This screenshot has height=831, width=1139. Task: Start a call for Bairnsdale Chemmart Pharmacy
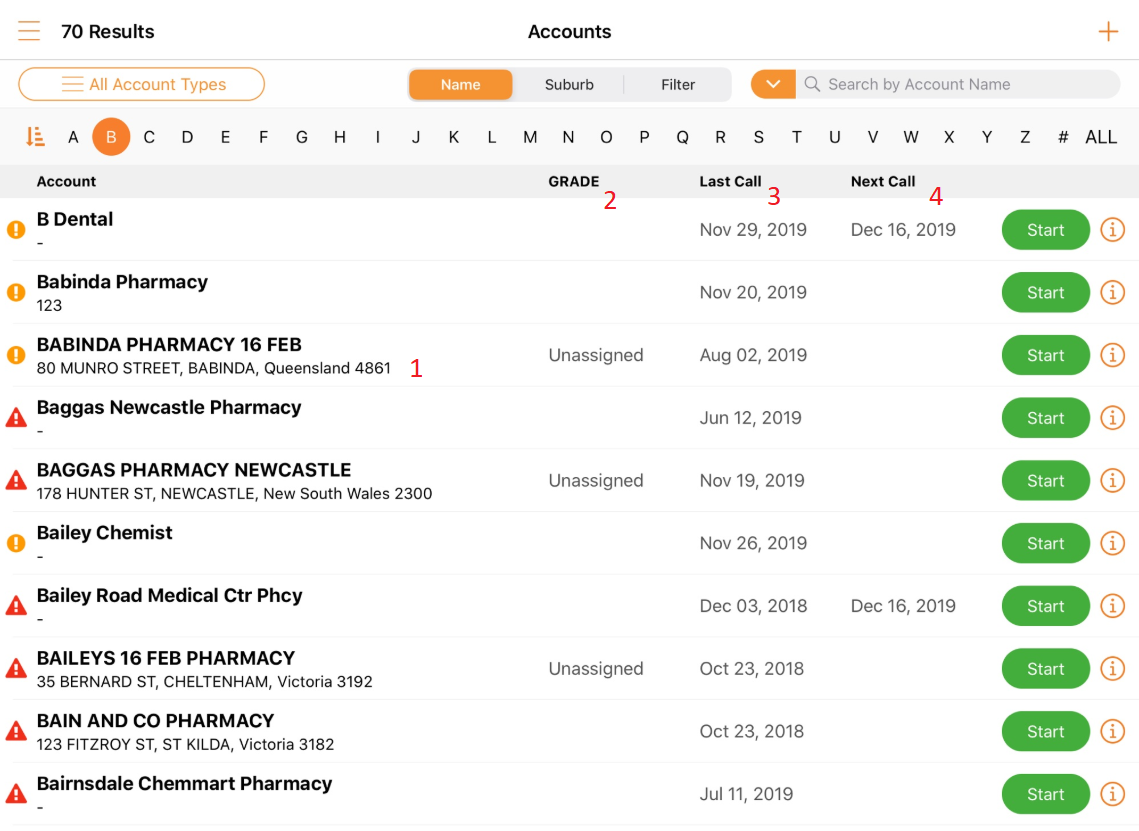pyautogui.click(x=1045, y=794)
